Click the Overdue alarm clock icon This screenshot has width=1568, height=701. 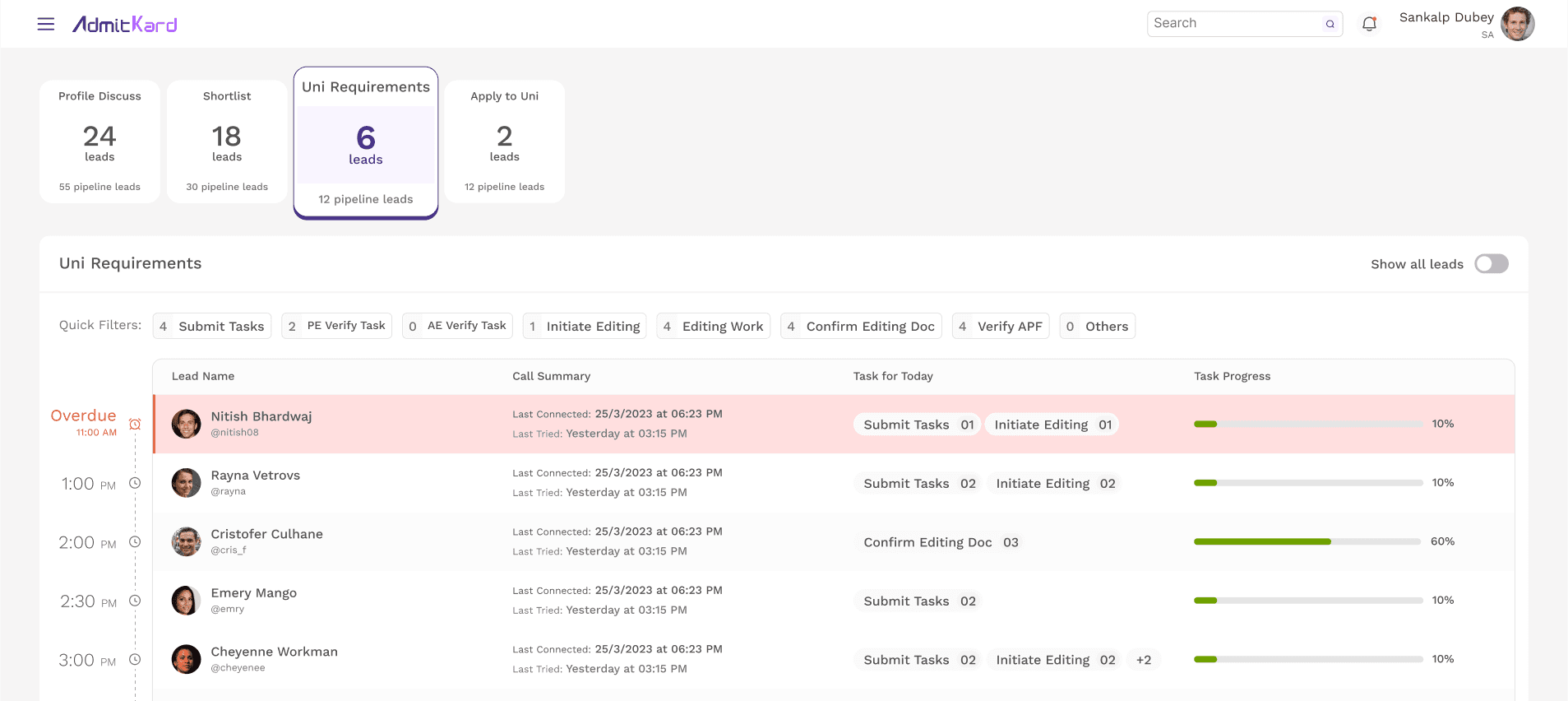coord(135,424)
